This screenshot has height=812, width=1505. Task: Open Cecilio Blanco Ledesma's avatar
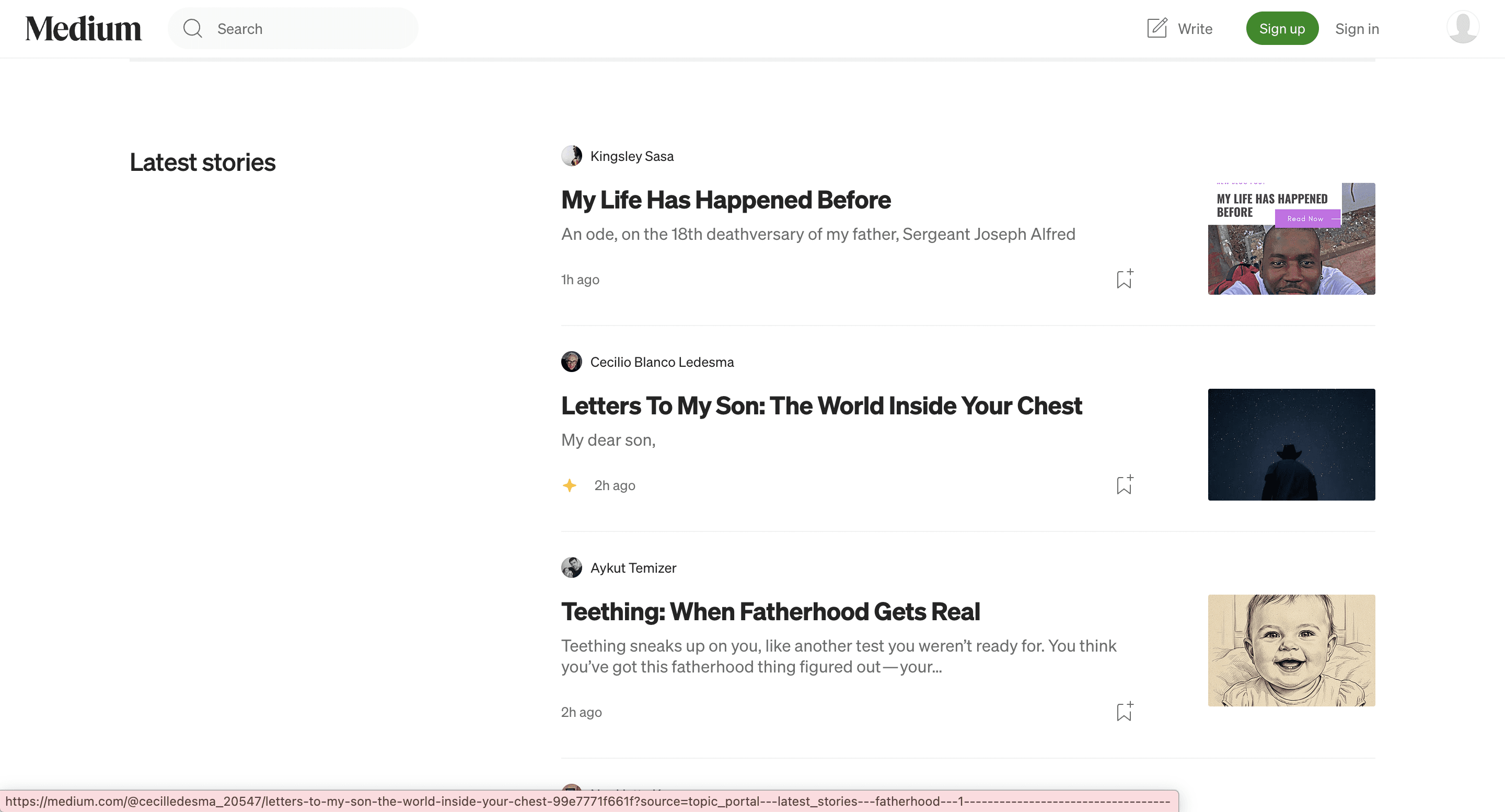click(x=571, y=362)
